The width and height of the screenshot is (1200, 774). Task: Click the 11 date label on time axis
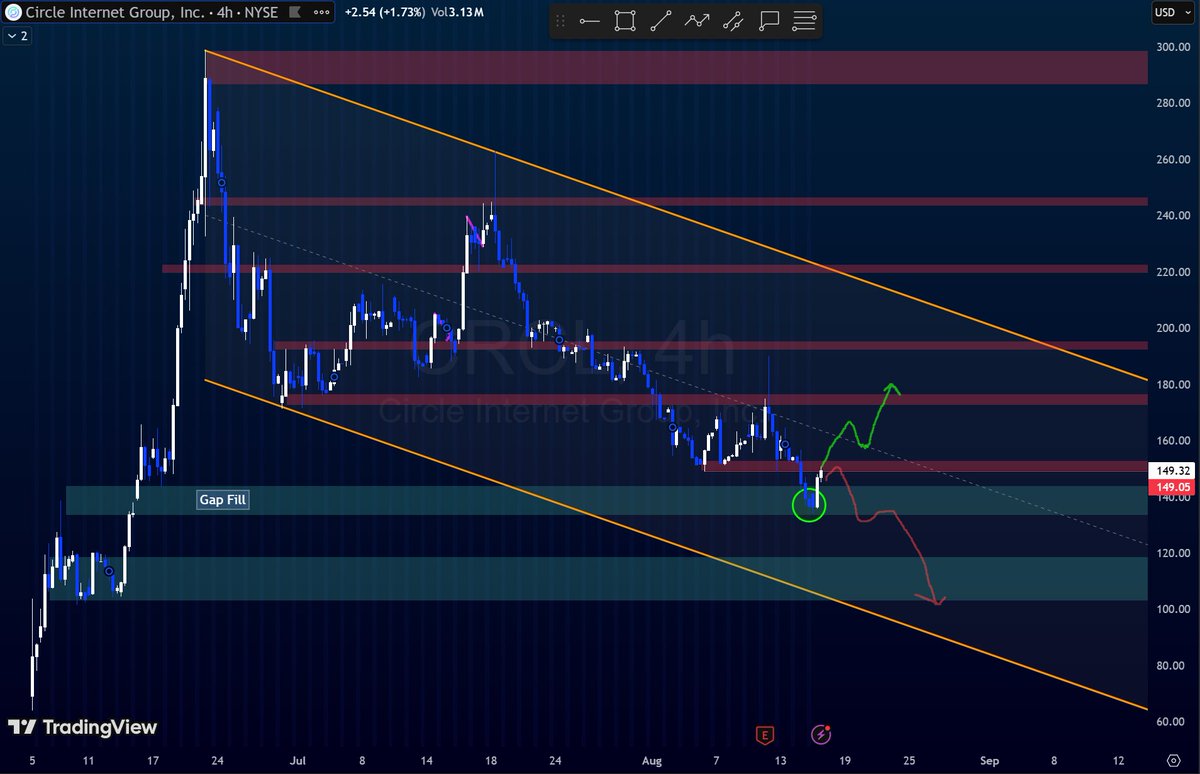(x=89, y=759)
